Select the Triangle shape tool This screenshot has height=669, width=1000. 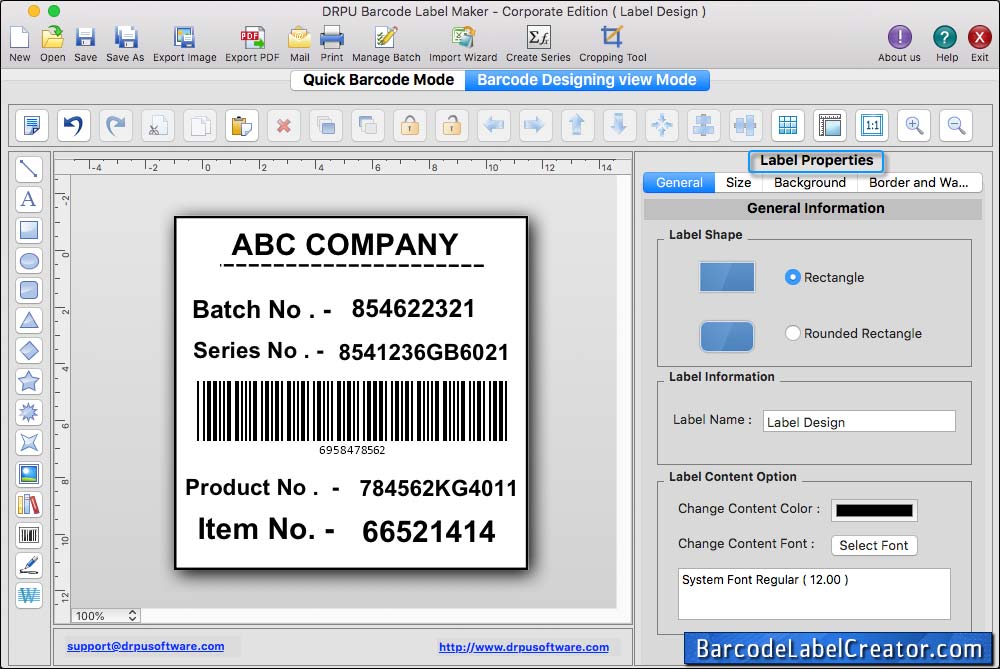[29, 321]
